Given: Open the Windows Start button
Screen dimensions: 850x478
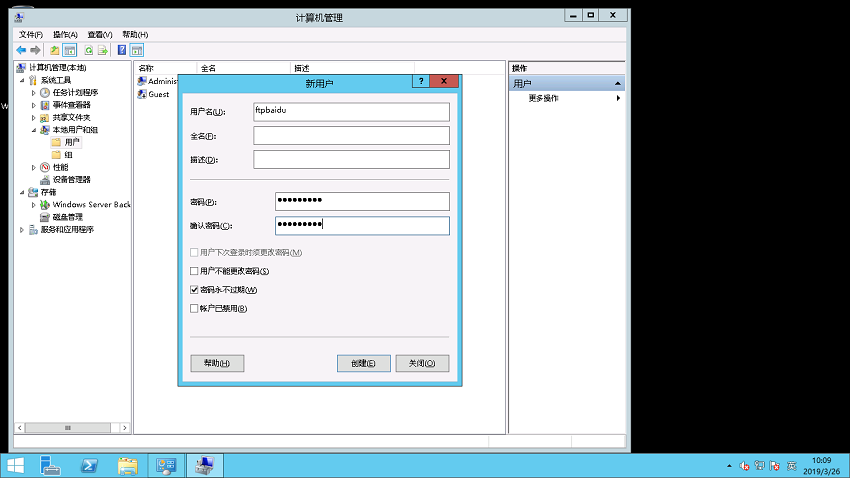Looking at the screenshot, I should (15, 466).
